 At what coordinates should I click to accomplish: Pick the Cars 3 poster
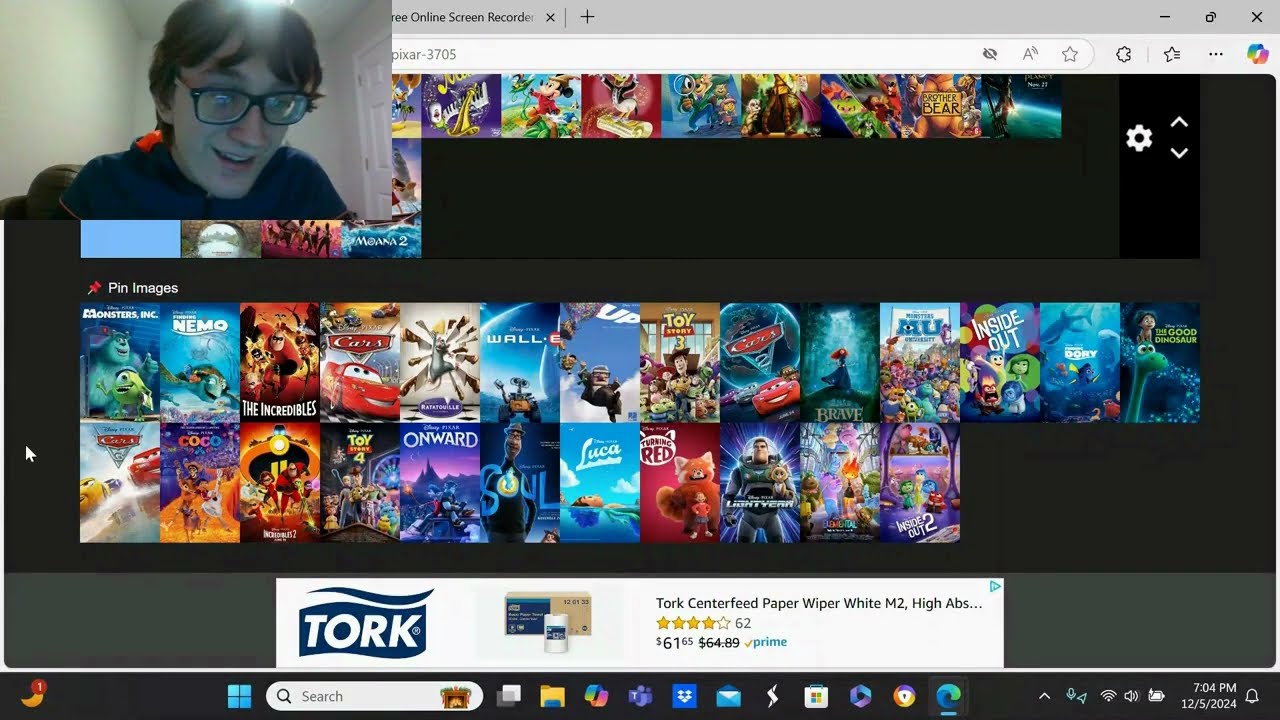click(120, 483)
